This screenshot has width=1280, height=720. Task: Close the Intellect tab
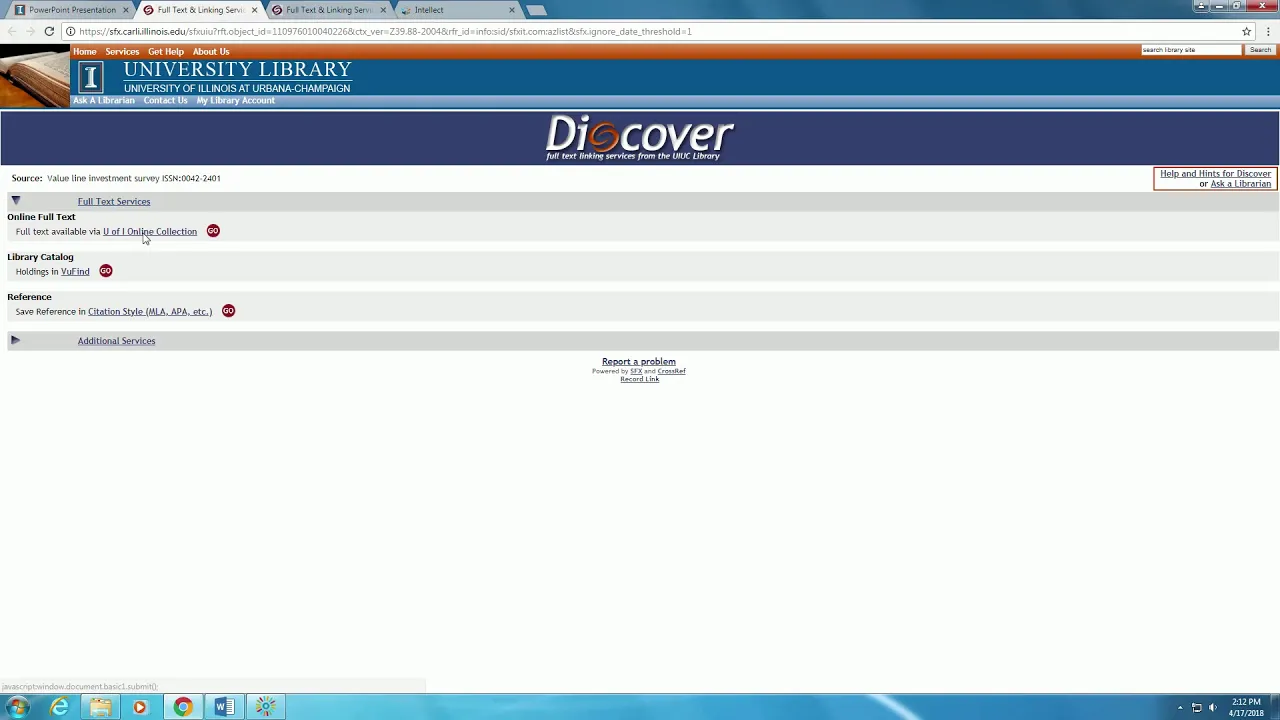pos(512,10)
